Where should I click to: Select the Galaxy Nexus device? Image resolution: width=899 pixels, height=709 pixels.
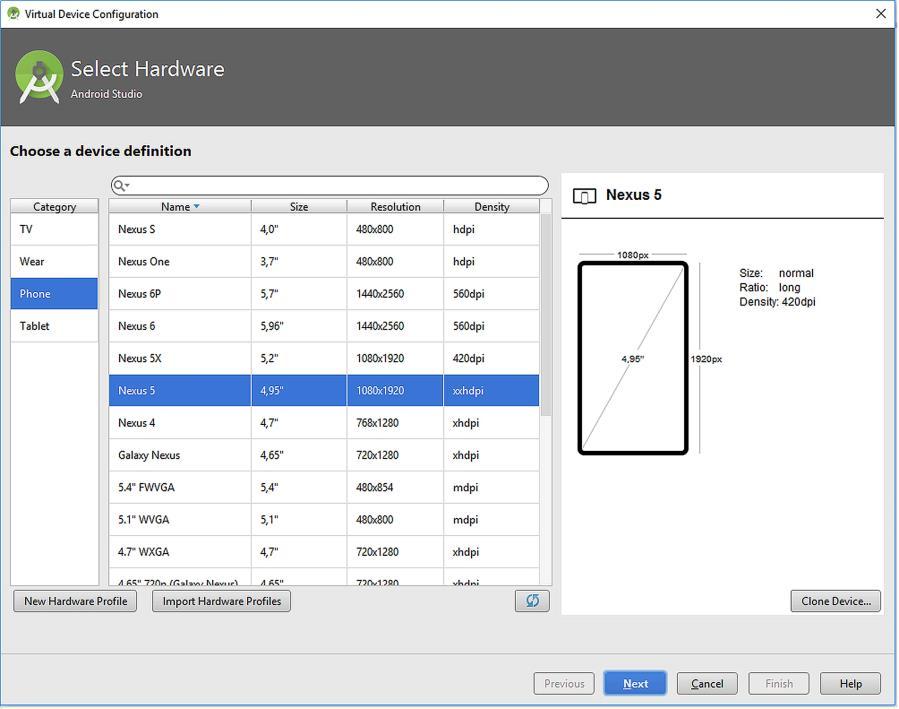pyautogui.click(x=324, y=455)
